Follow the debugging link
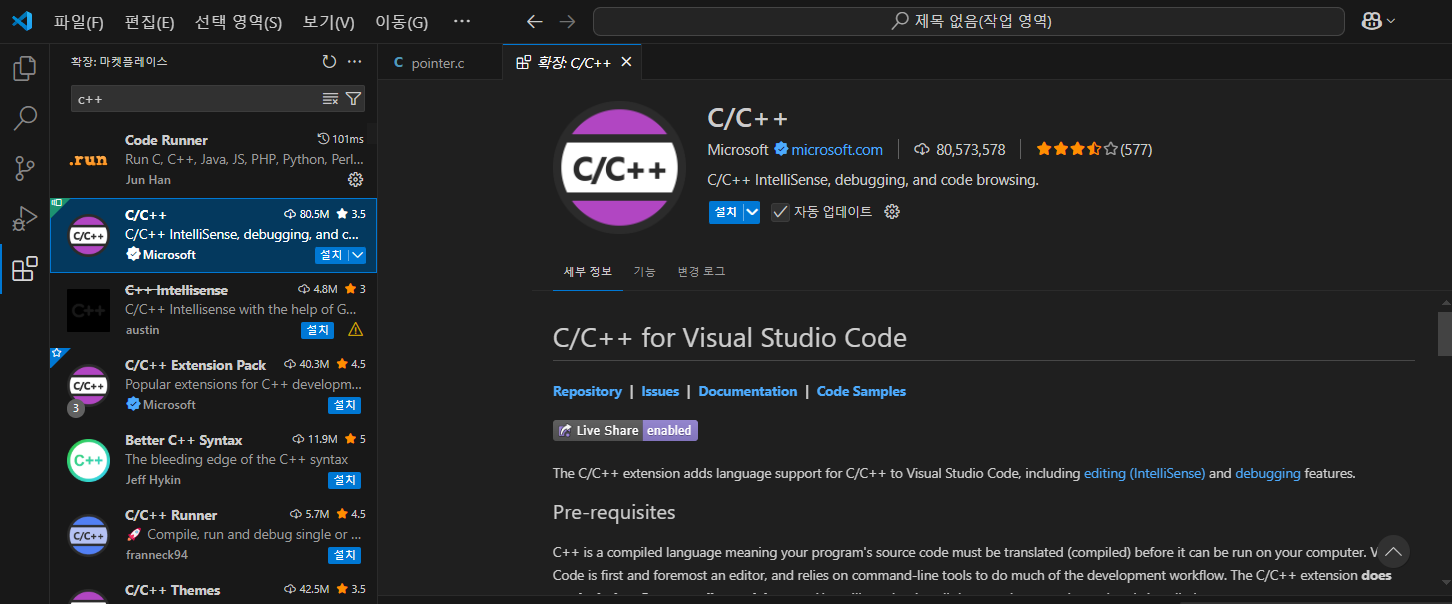1452x604 pixels. point(1268,473)
